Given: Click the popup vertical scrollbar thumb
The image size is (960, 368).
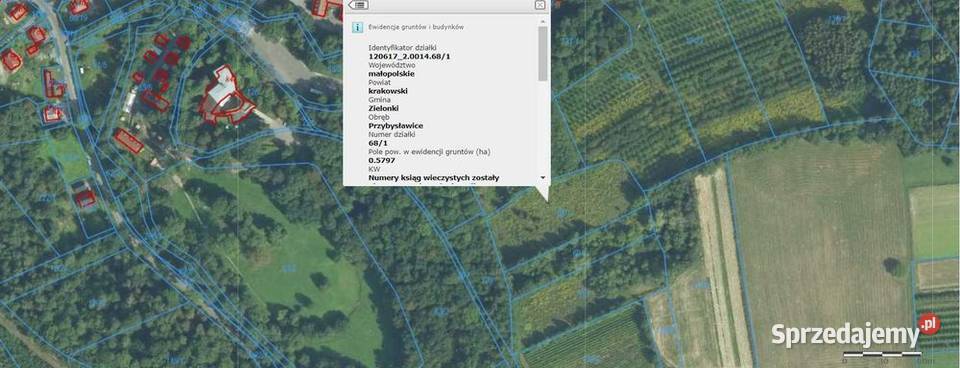Looking at the screenshot, I should (x=542, y=53).
